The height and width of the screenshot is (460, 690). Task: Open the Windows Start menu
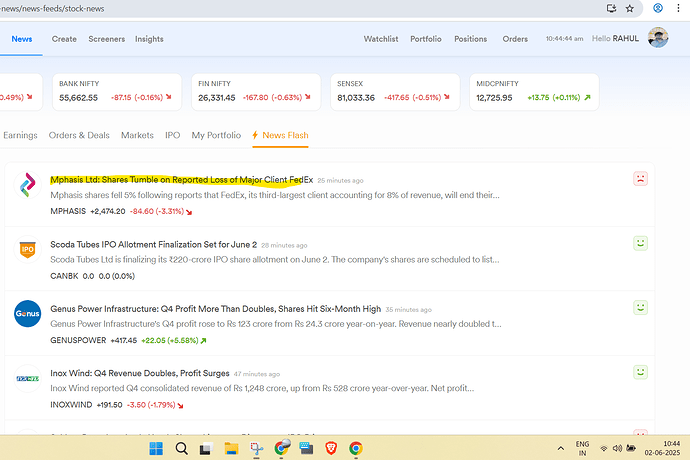tap(156, 449)
